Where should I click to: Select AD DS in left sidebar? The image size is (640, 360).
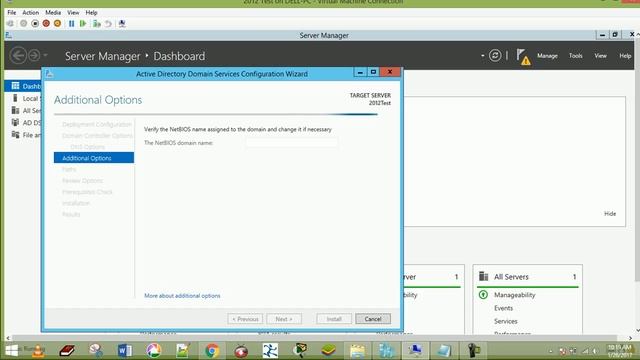[27, 122]
